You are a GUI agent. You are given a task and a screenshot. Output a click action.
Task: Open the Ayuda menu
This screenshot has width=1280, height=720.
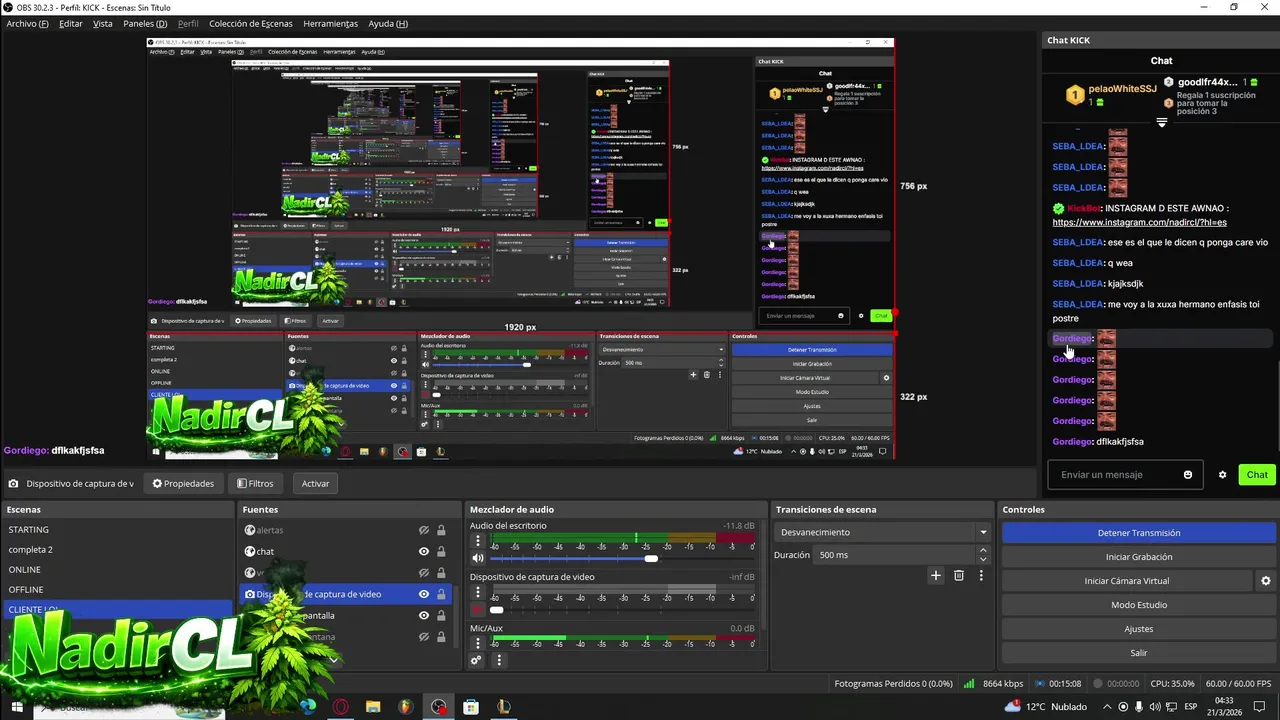click(x=388, y=23)
